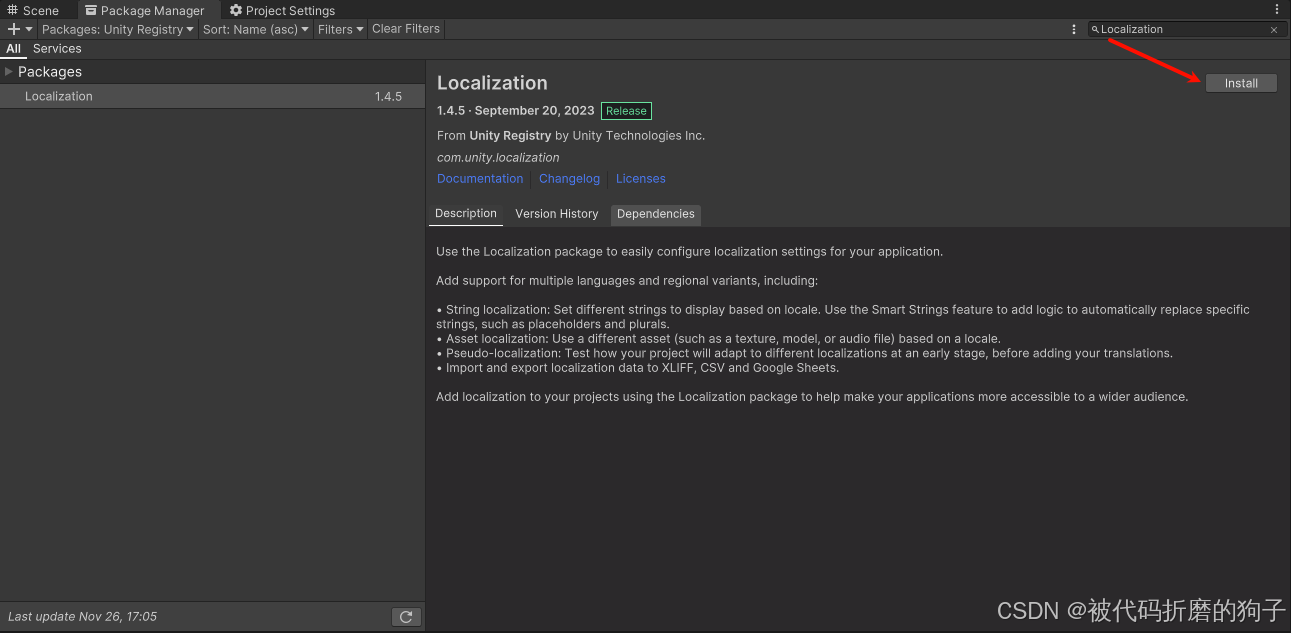Click the refresh package list icon
This screenshot has height=633, width=1291.
click(x=406, y=617)
